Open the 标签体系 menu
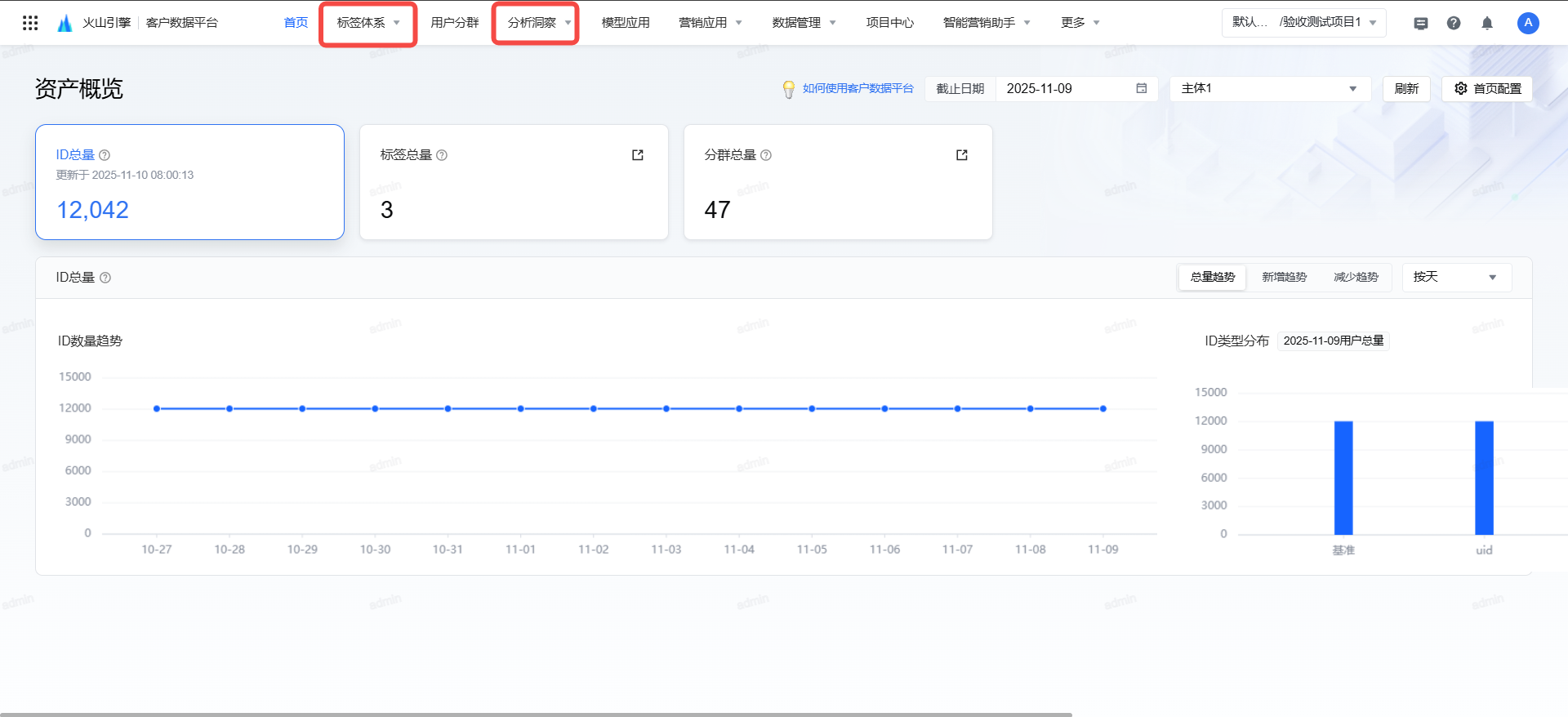The image size is (1568, 717). click(367, 23)
